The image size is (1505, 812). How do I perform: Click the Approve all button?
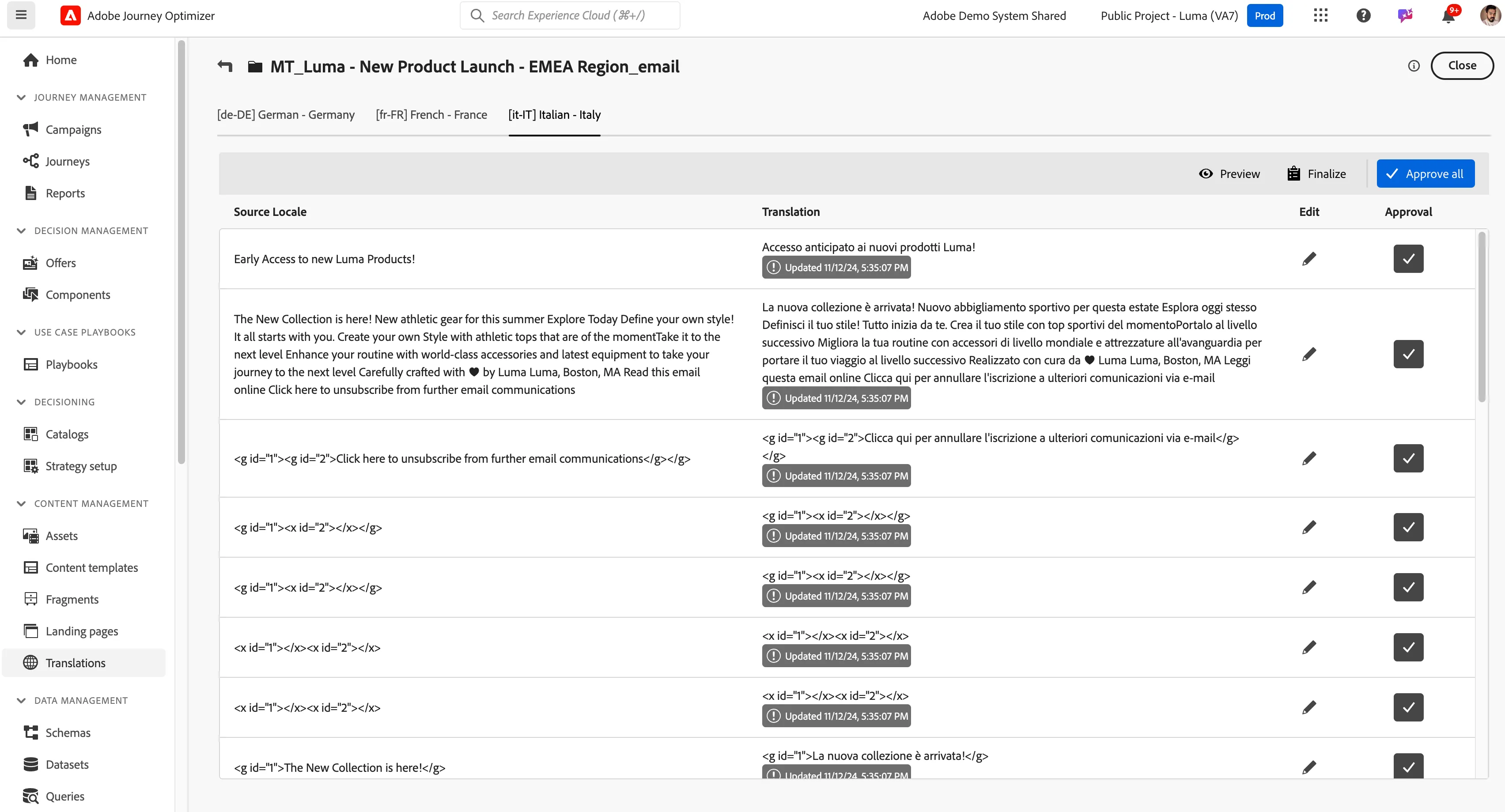(x=1425, y=174)
